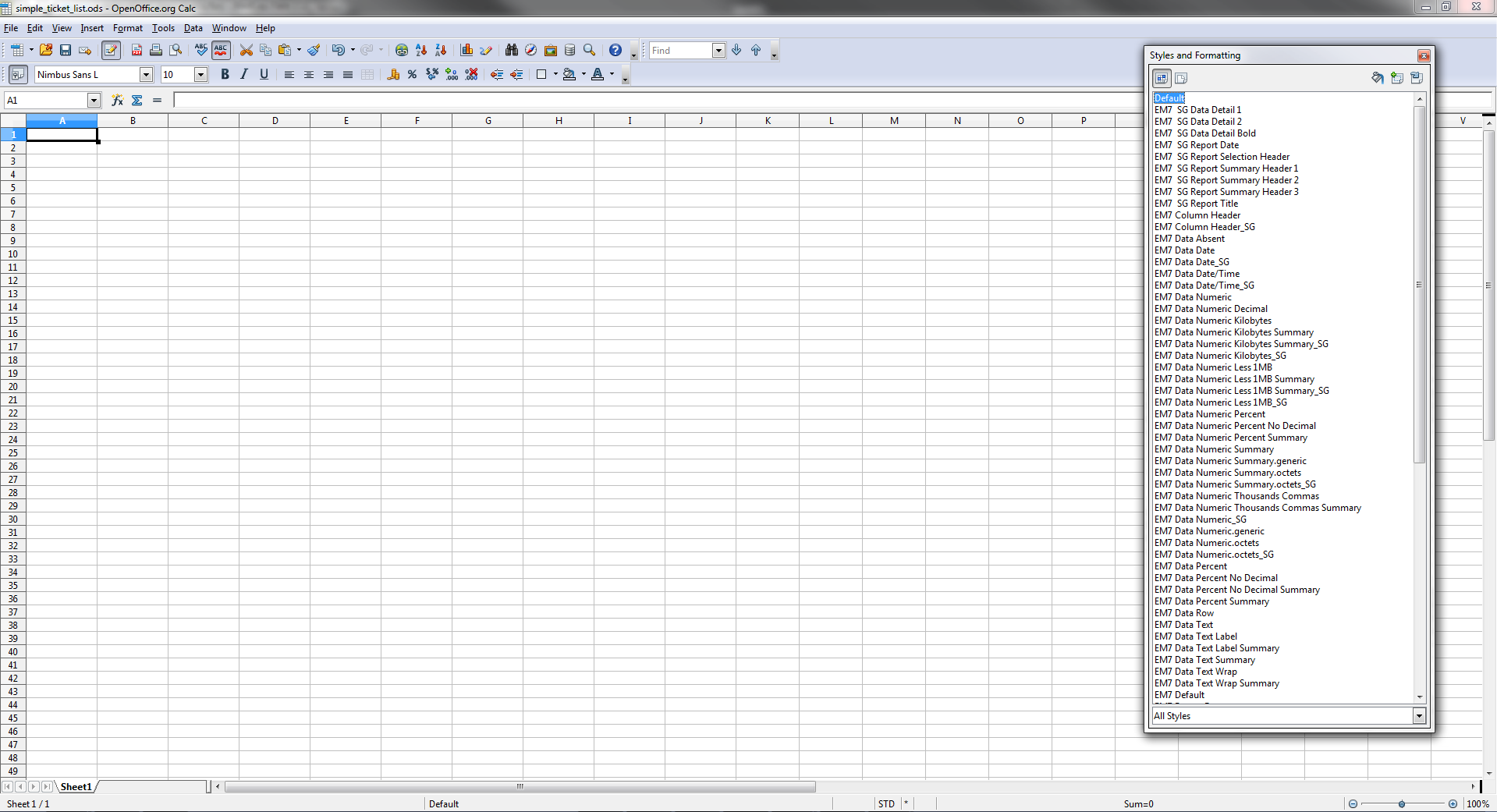Viewport: 1497px width, 812px height.
Task: Click New Style from Selection icon
Action: click(x=1396, y=78)
